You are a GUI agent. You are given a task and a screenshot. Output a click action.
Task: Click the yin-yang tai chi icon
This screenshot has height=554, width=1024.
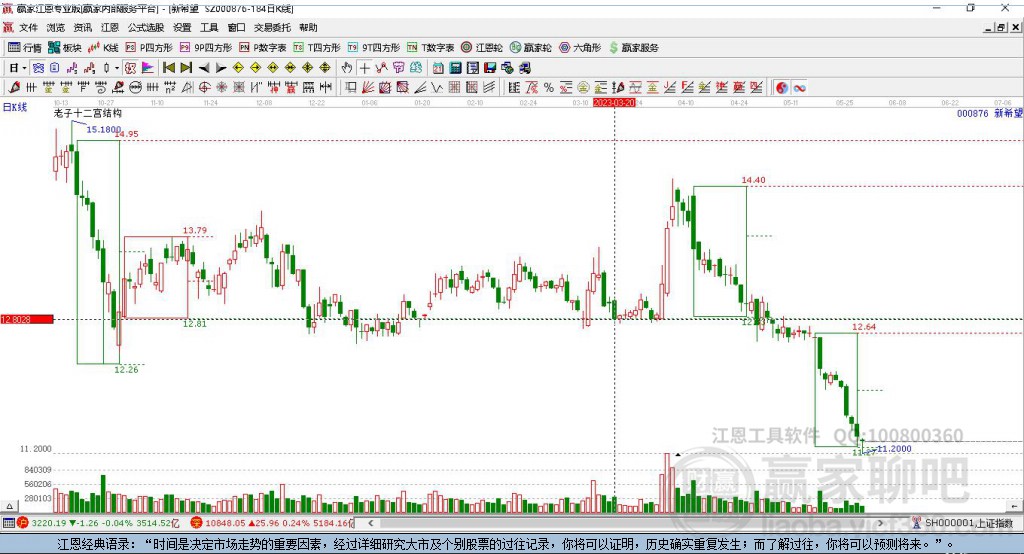782,88
